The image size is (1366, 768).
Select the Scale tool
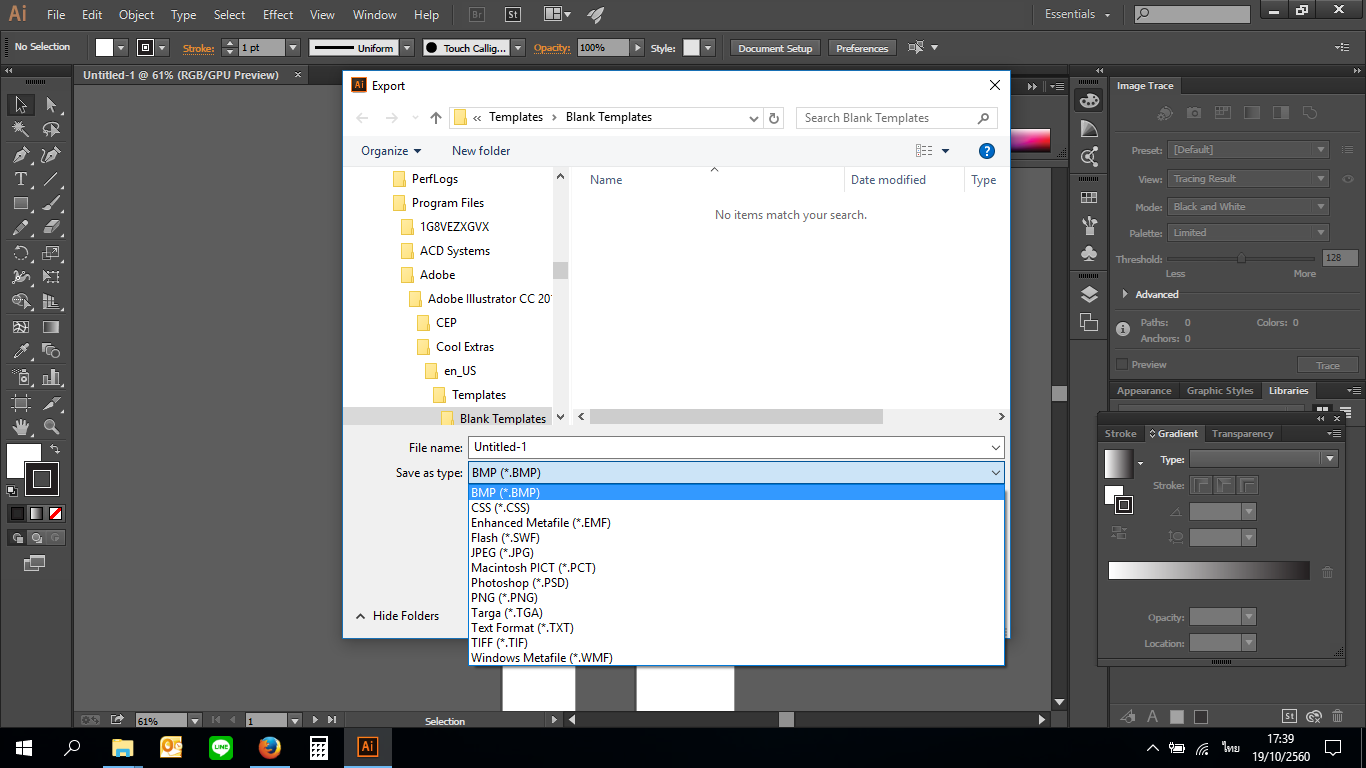click(51, 253)
